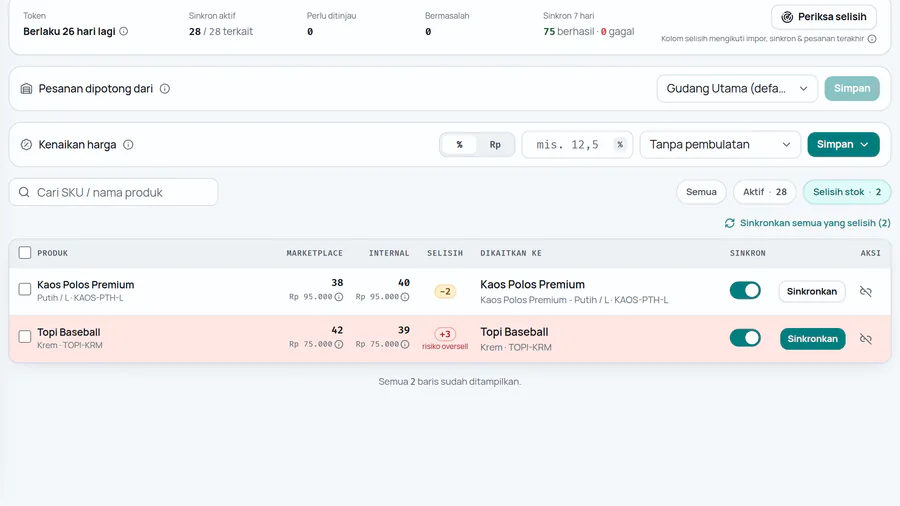Click linked product SKU Krem · TOPI-KRM
Image resolution: width=900 pixels, height=506 pixels.
click(516, 348)
